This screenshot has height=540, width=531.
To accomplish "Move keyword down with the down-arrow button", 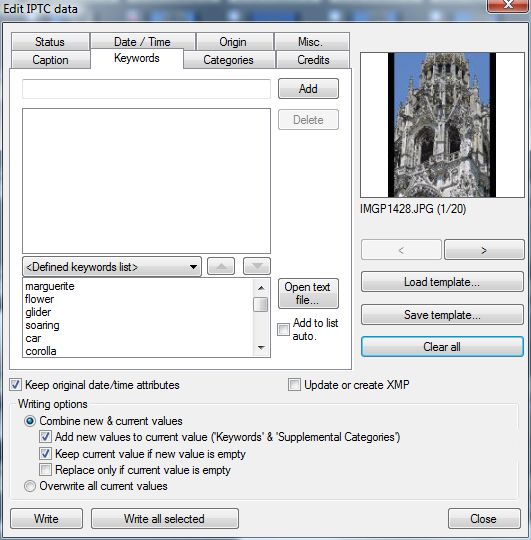I will (x=257, y=266).
